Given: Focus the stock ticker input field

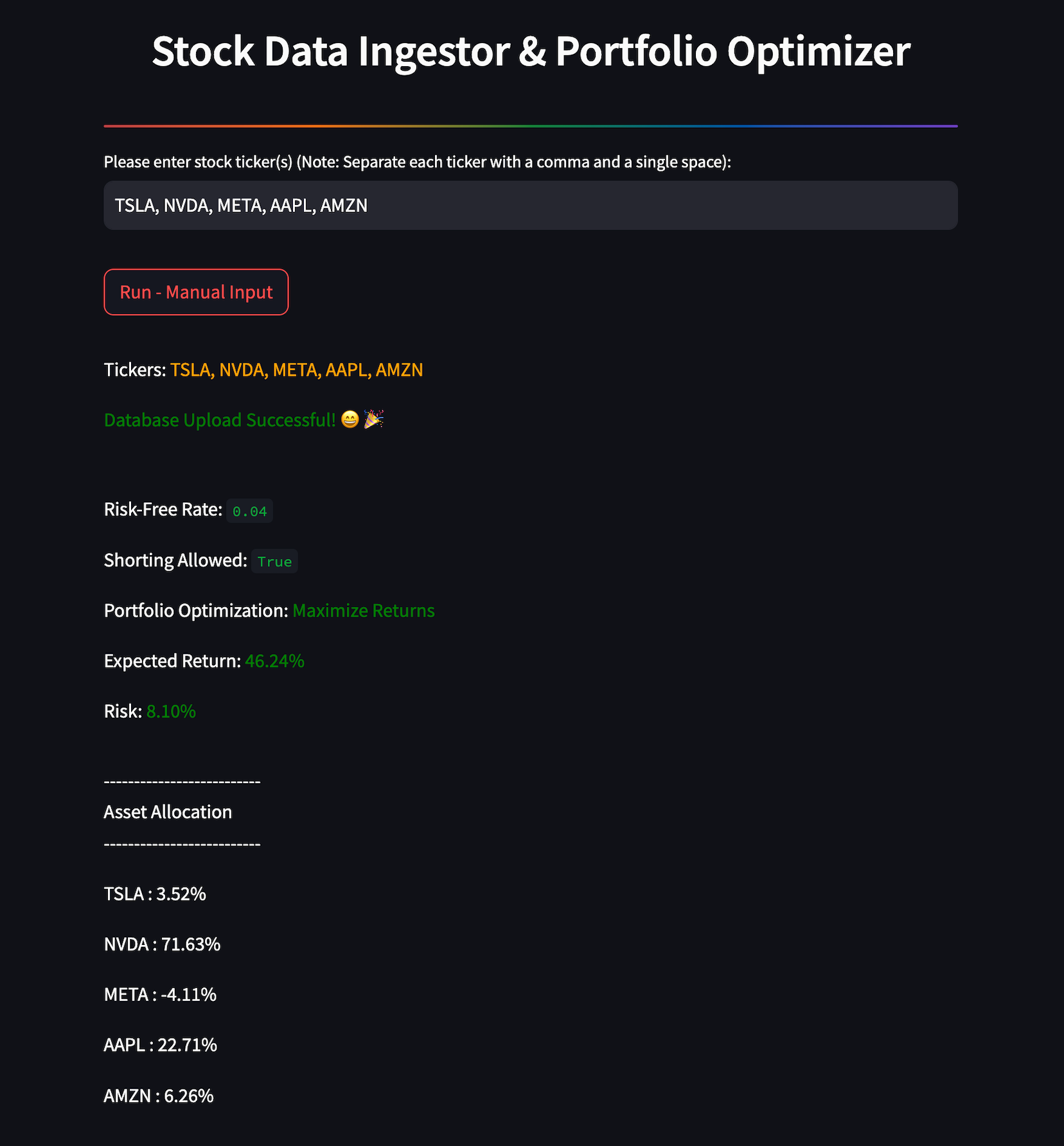Looking at the screenshot, I should 531,206.
